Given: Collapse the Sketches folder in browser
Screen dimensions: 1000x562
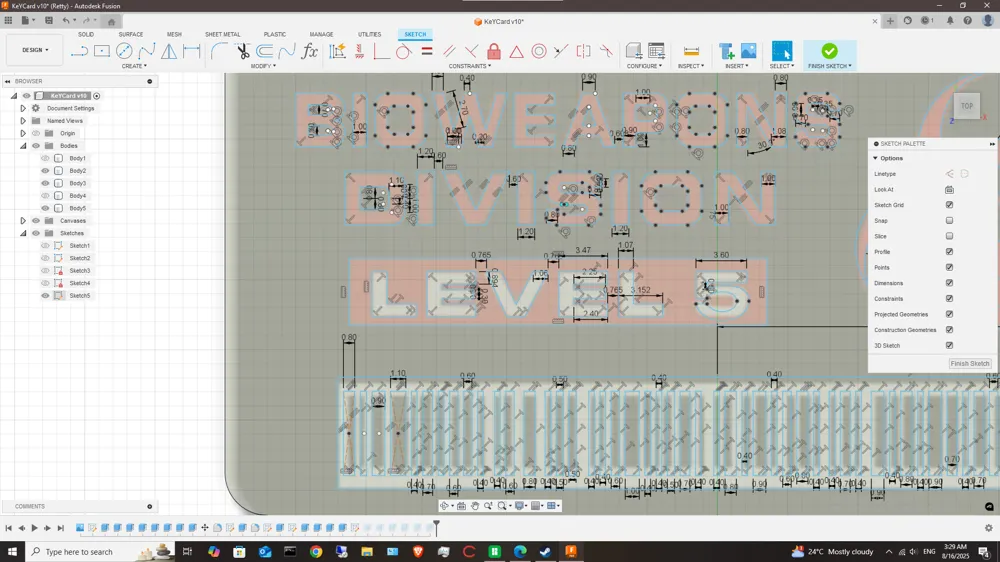Looking at the screenshot, I should tap(23, 233).
